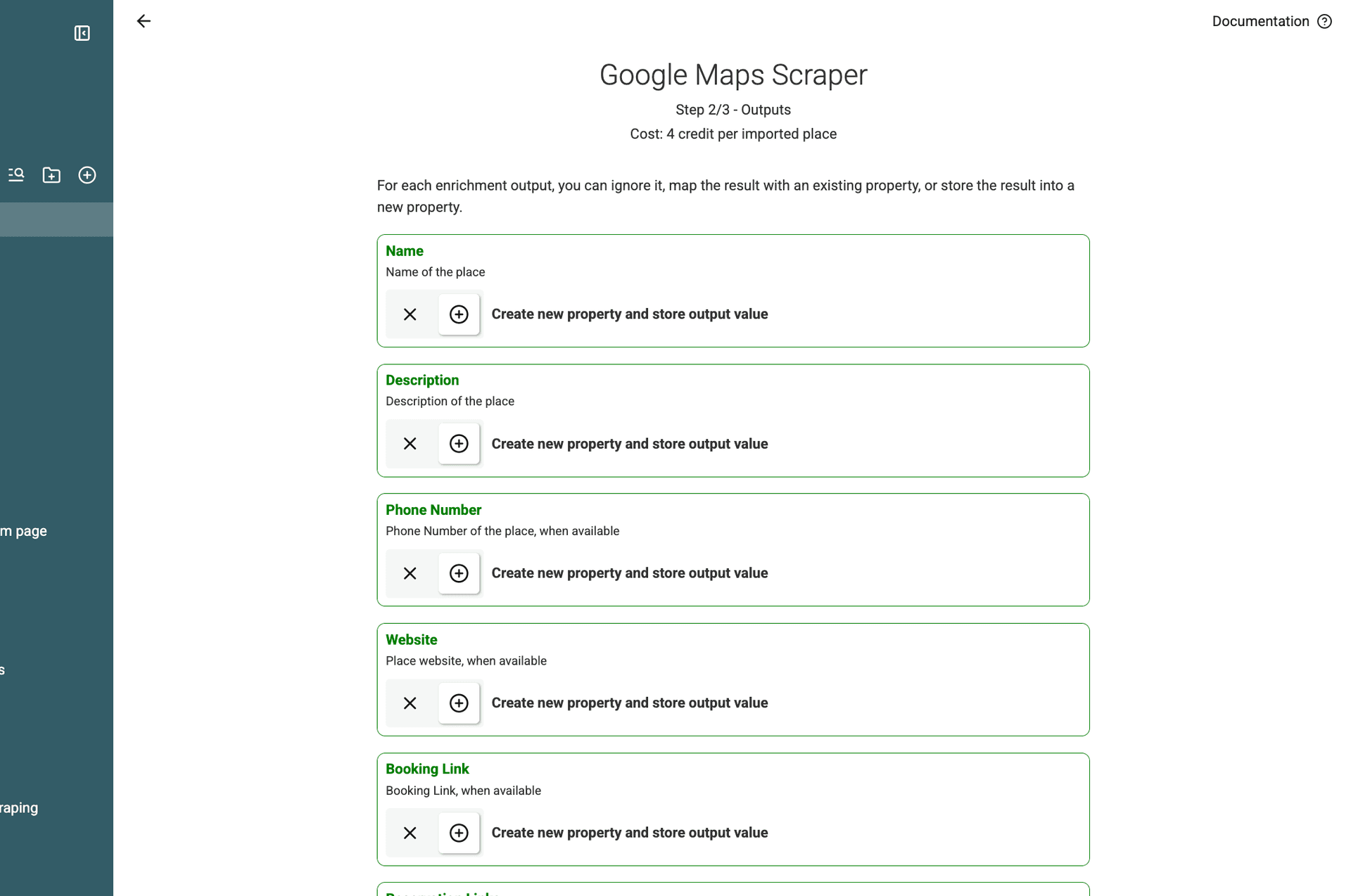Ignore the Website output with the X icon
This screenshot has height=896, width=1351.
coord(411,703)
